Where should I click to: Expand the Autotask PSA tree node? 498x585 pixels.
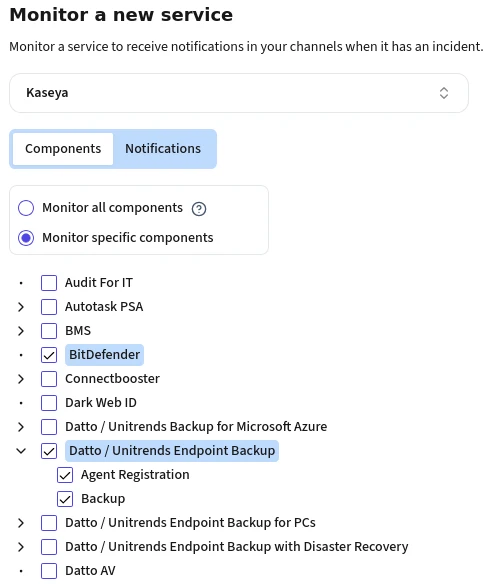coord(21,307)
